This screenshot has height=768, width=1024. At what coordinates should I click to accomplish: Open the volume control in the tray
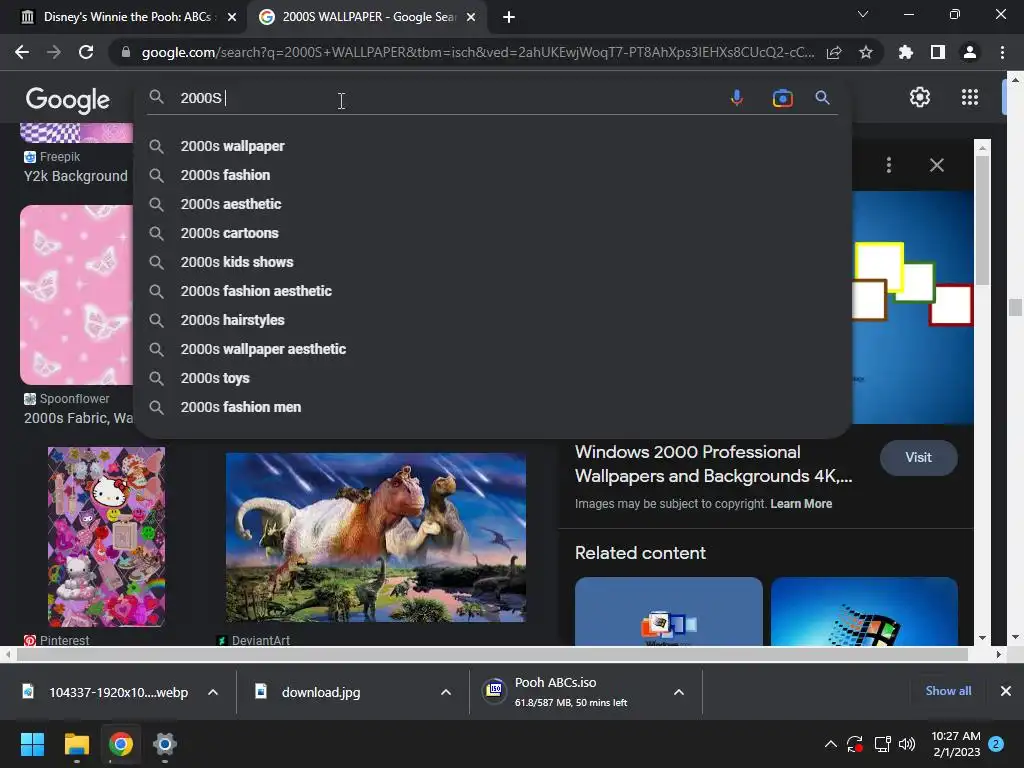click(907, 744)
